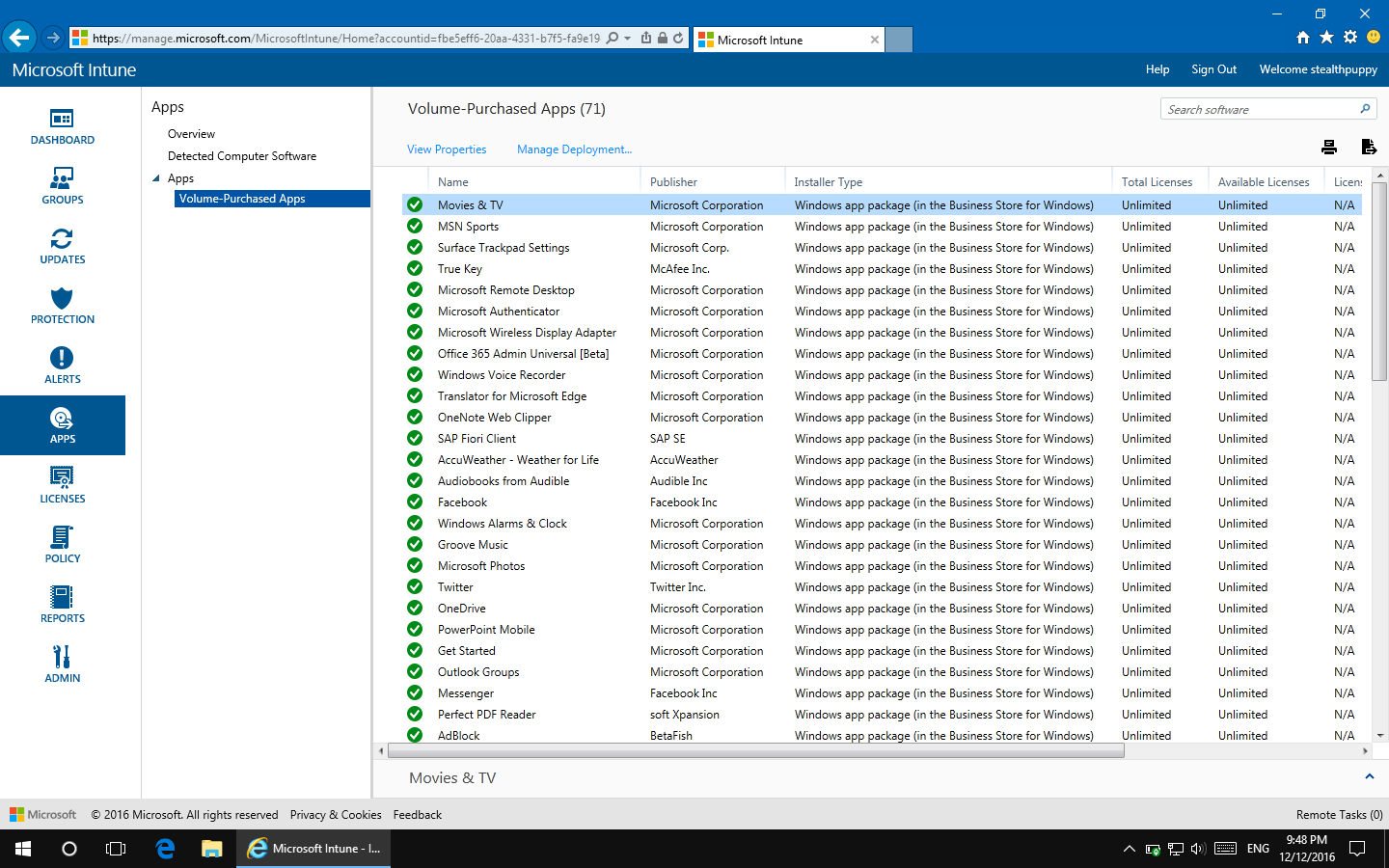The image size is (1389, 868).
Task: Click the View Properties link
Action: point(447,149)
